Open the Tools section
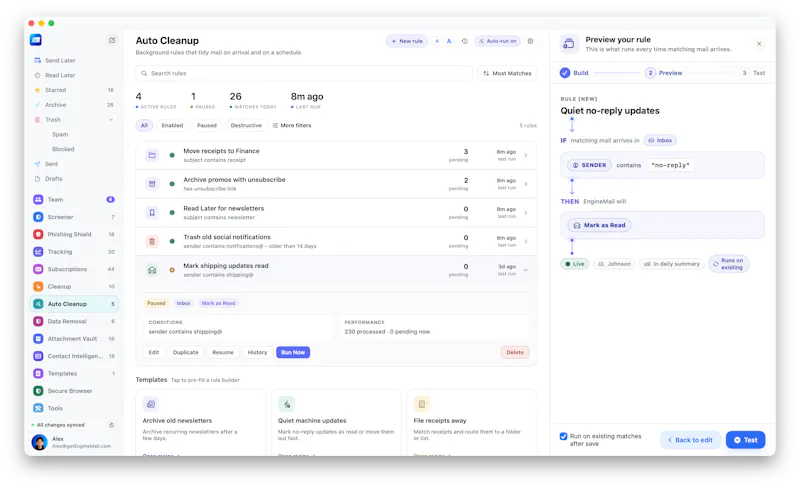 pos(55,408)
